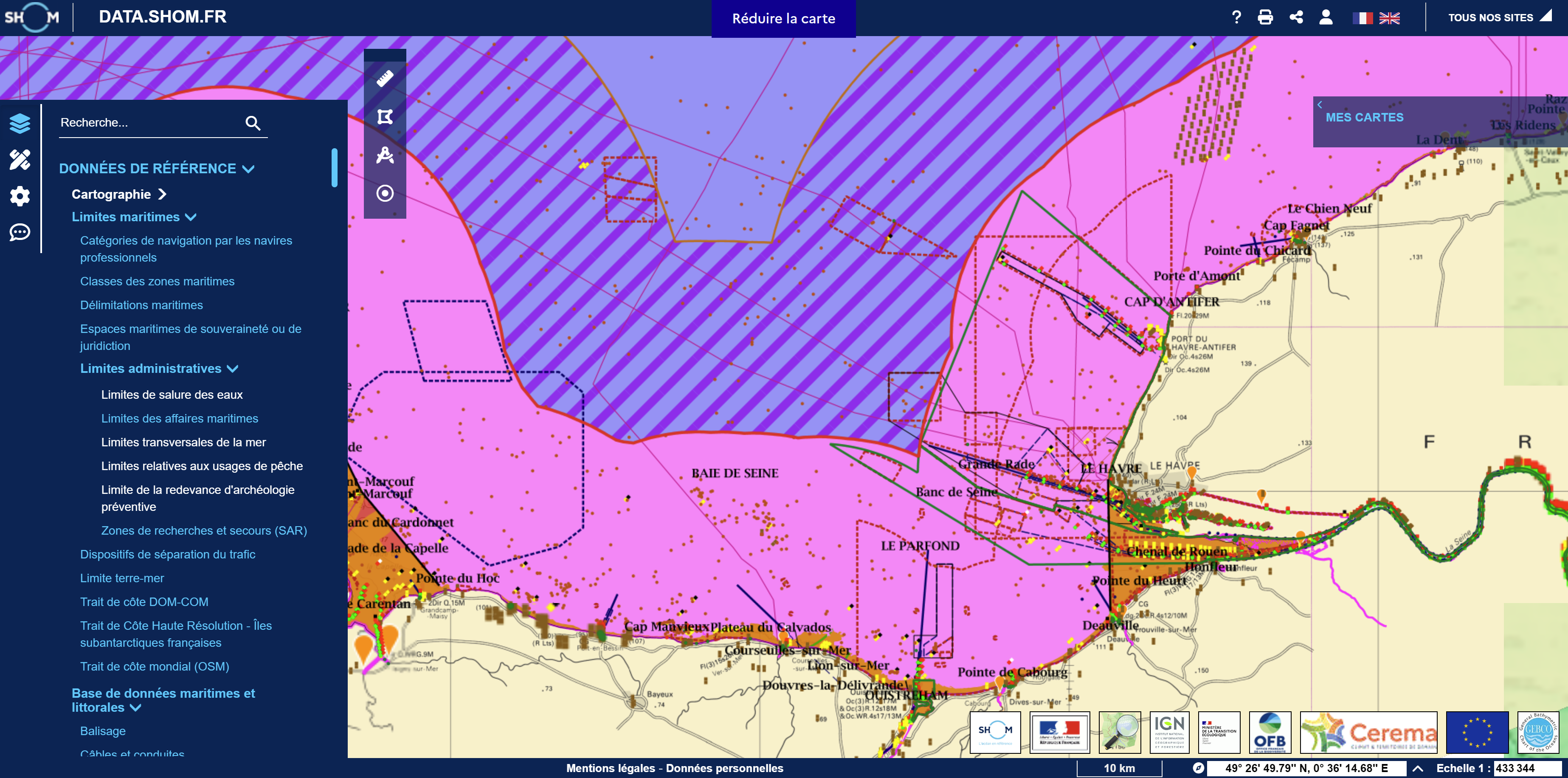The height and width of the screenshot is (778, 1568).
Task: Switch language to English flag
Action: pos(1389,18)
